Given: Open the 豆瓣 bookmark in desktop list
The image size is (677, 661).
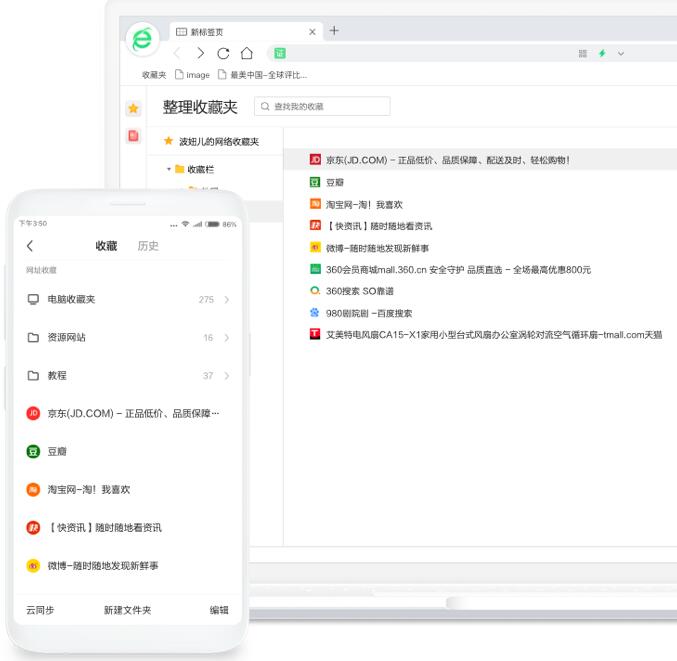Looking at the screenshot, I should click(x=335, y=182).
